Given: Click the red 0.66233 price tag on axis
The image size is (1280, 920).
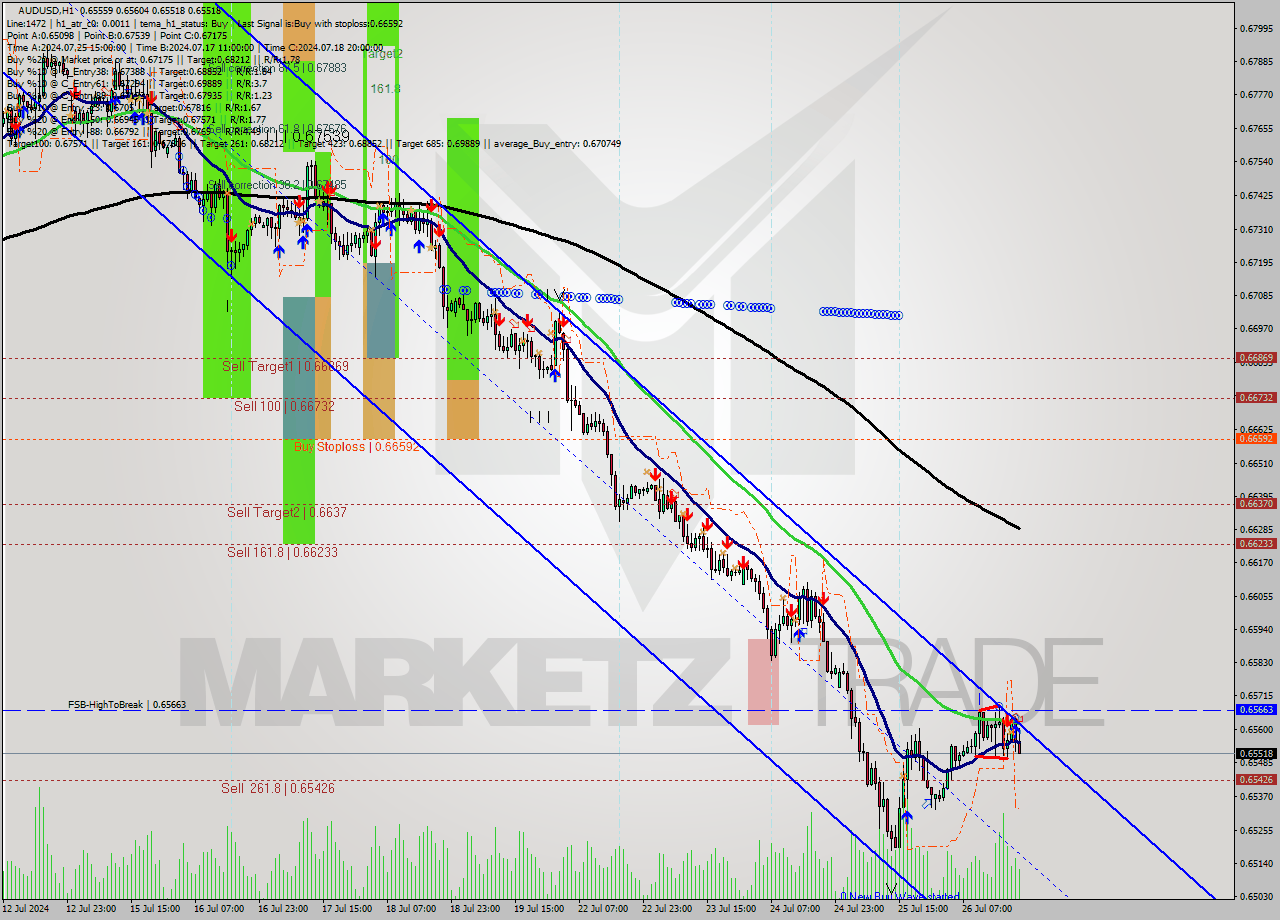Looking at the screenshot, I should tap(1255, 544).
